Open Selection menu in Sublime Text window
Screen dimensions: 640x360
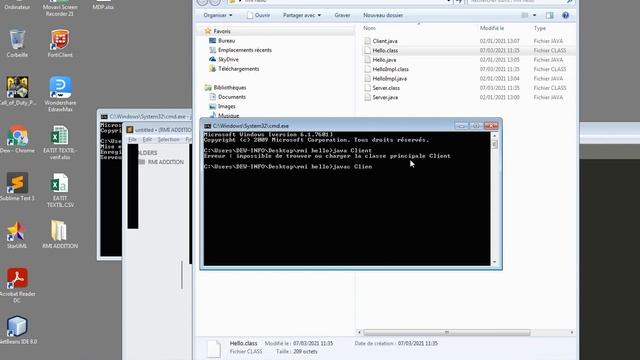click(x=169, y=139)
